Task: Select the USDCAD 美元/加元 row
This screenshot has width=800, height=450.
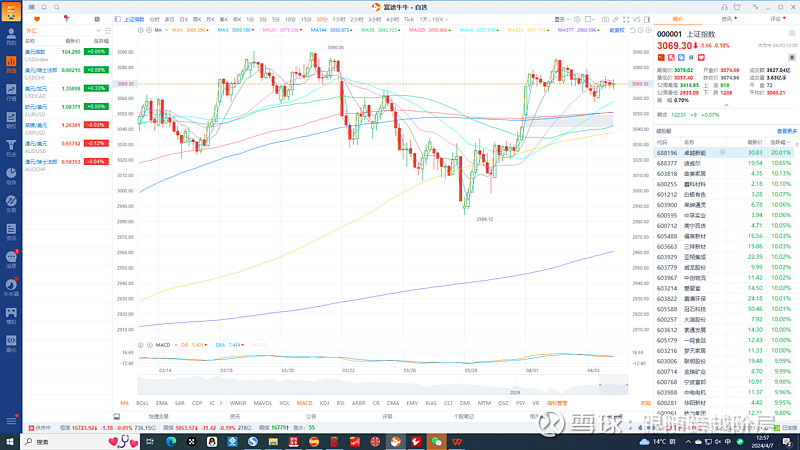Action: coord(67,92)
